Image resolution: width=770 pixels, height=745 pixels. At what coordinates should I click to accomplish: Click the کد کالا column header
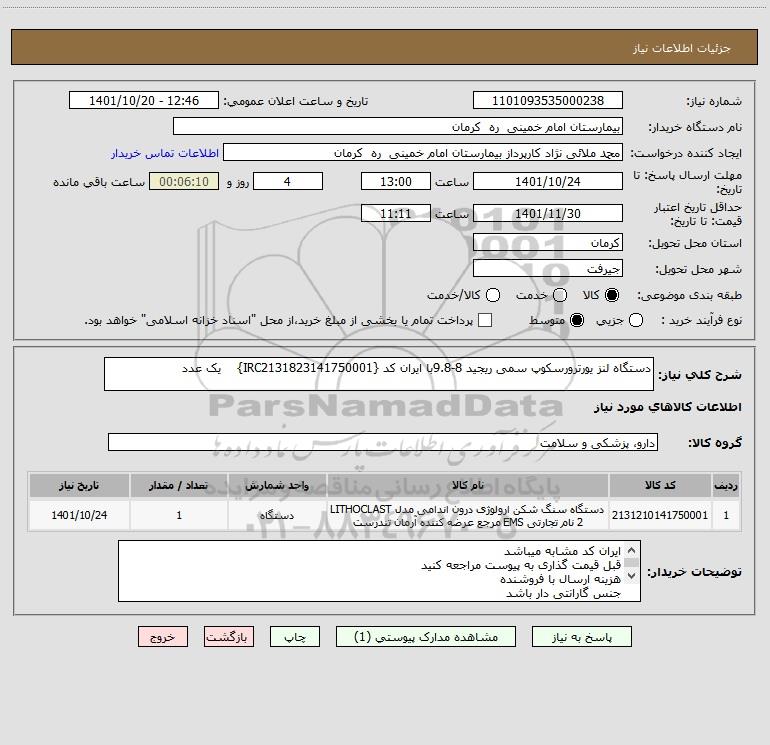[660, 485]
